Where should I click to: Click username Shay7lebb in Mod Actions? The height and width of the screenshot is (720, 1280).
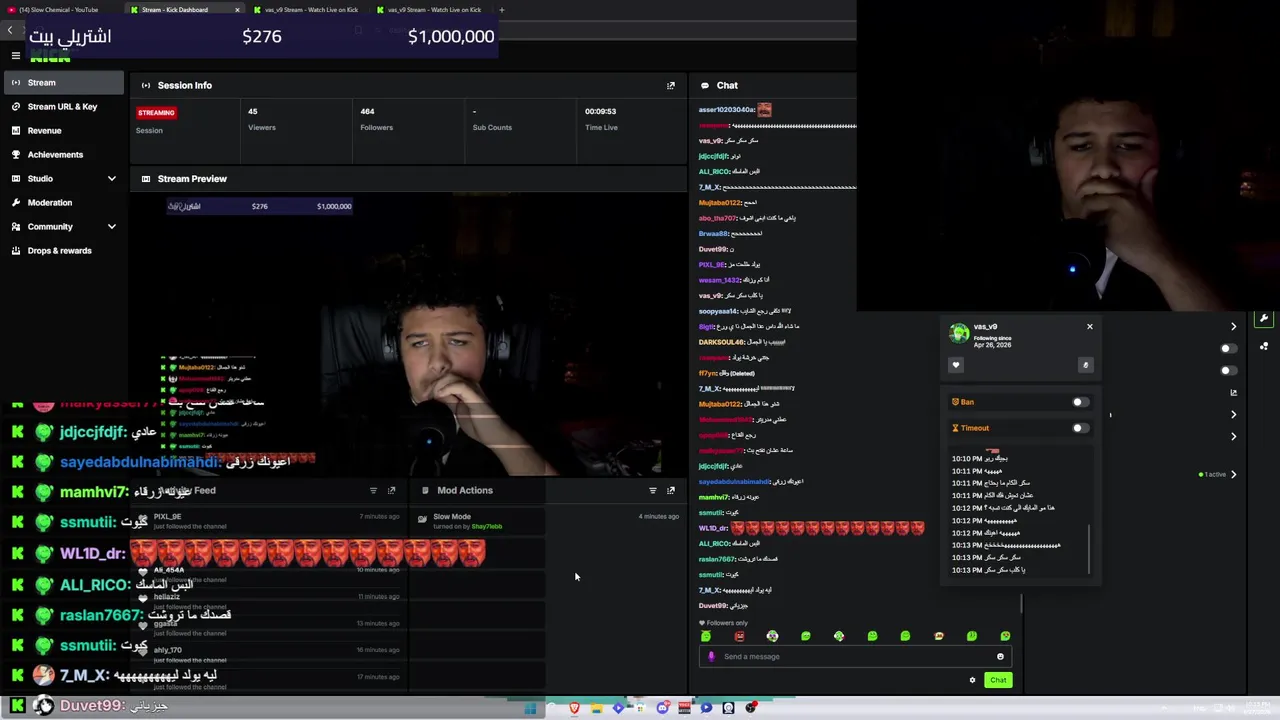point(487,527)
